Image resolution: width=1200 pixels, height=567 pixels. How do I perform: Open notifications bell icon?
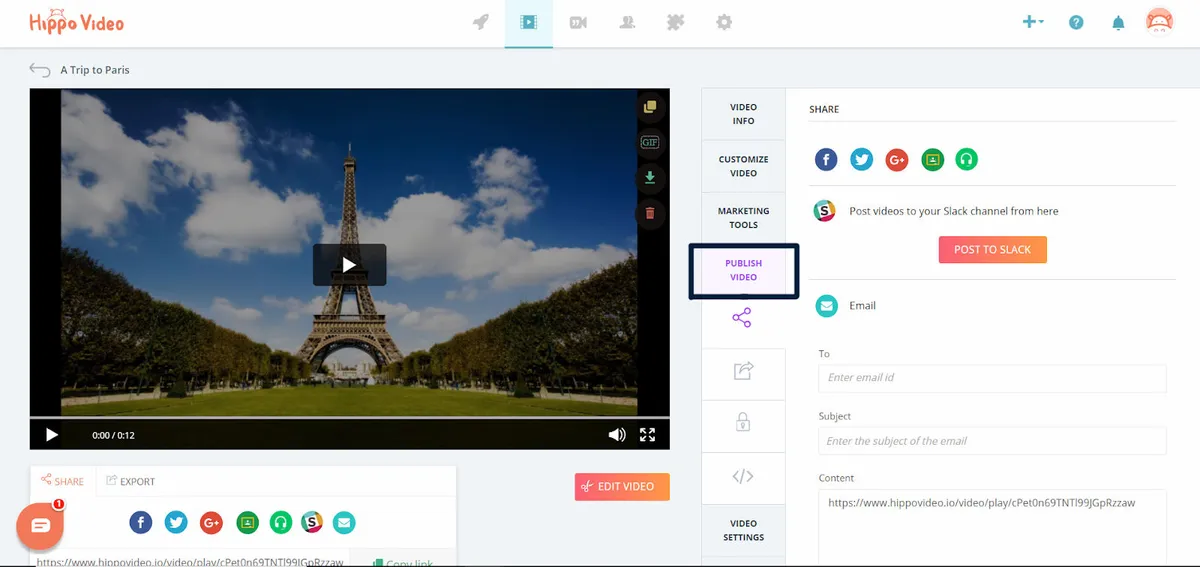[1118, 23]
